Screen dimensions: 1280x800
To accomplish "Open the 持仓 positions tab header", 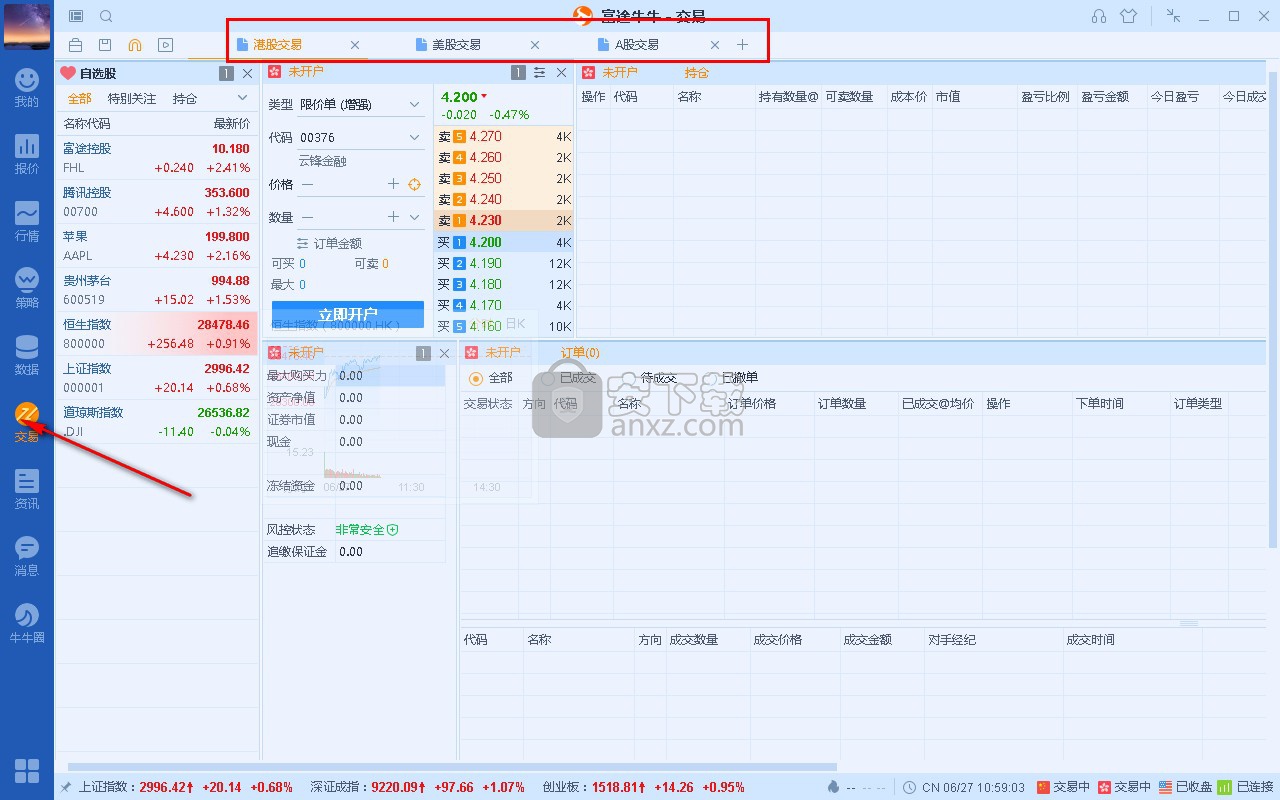I will [x=697, y=73].
